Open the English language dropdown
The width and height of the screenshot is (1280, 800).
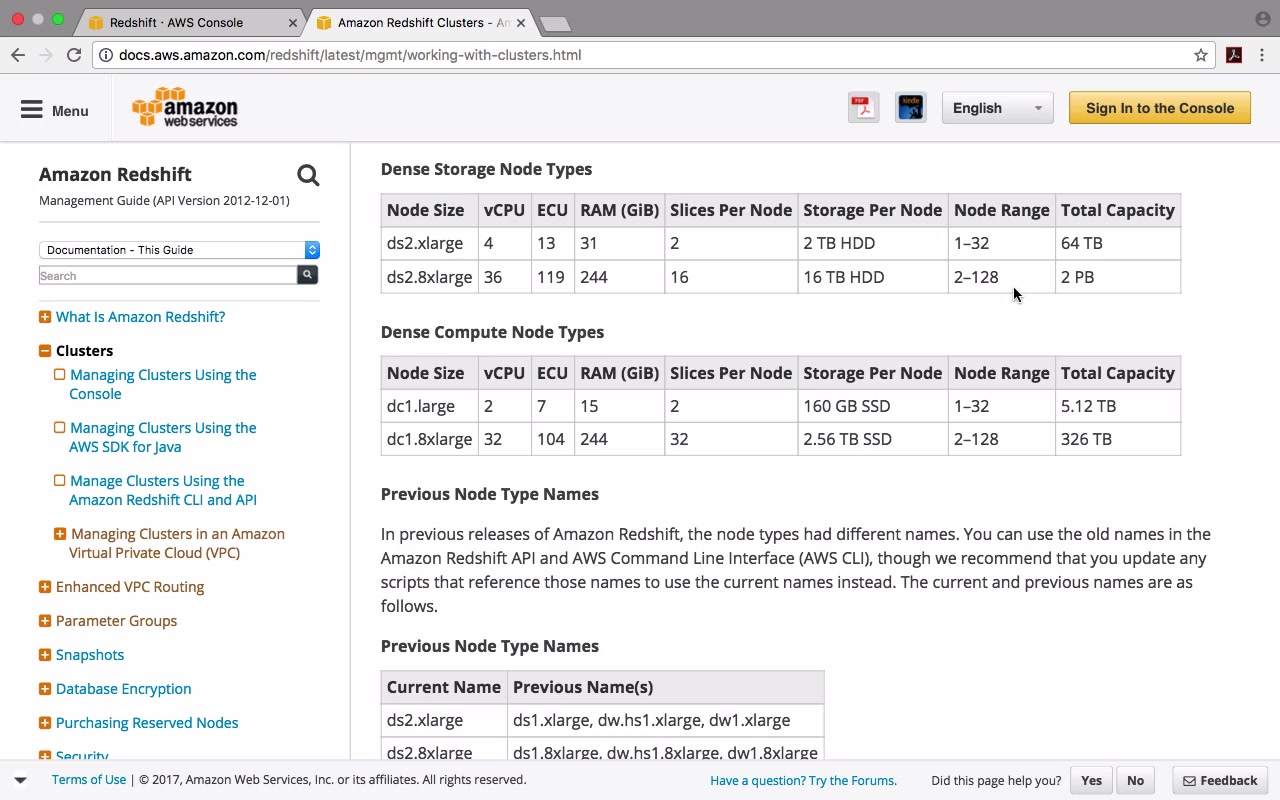pyautogui.click(x=997, y=108)
